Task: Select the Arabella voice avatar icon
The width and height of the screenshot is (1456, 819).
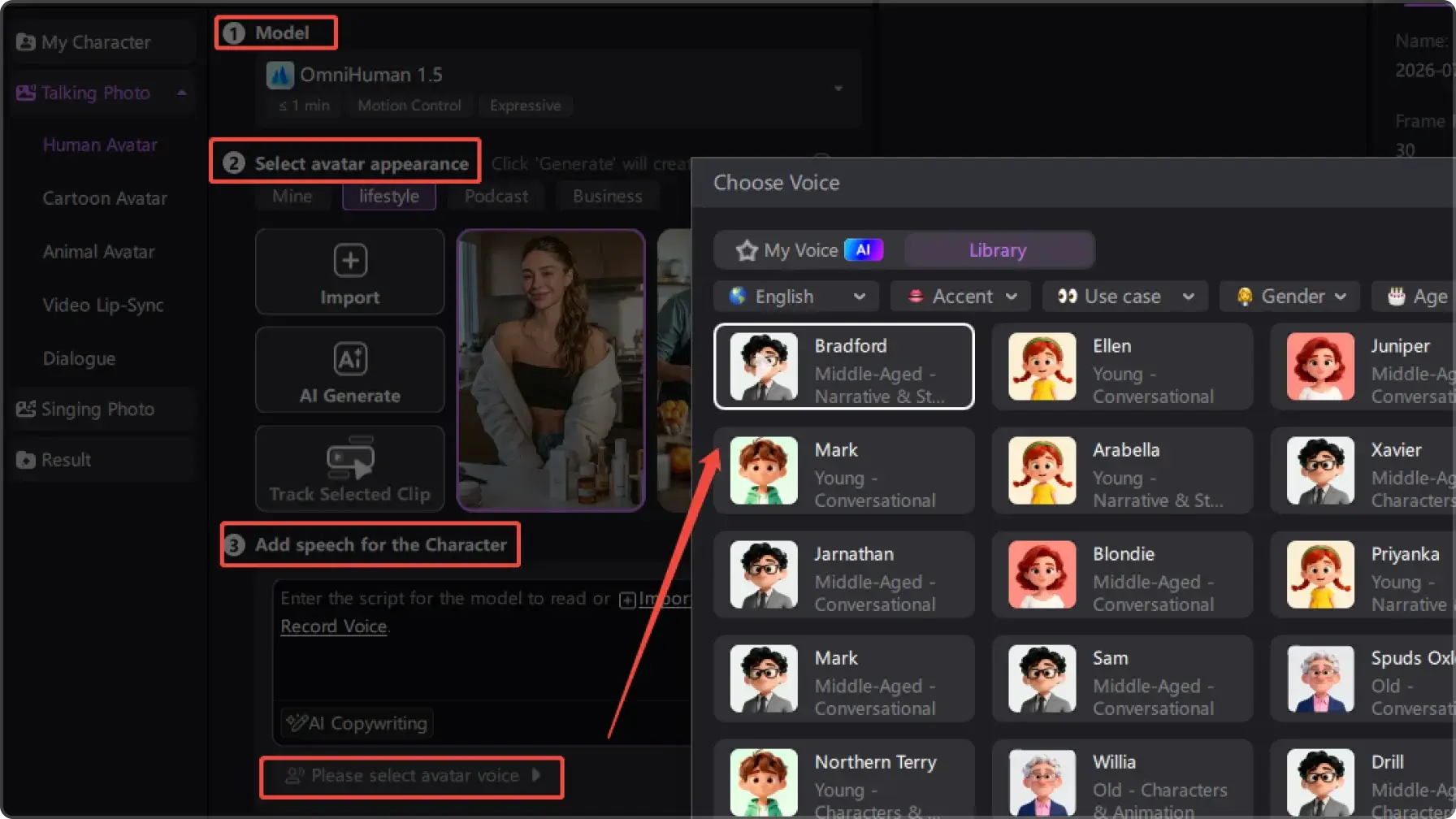Action: [x=1042, y=471]
